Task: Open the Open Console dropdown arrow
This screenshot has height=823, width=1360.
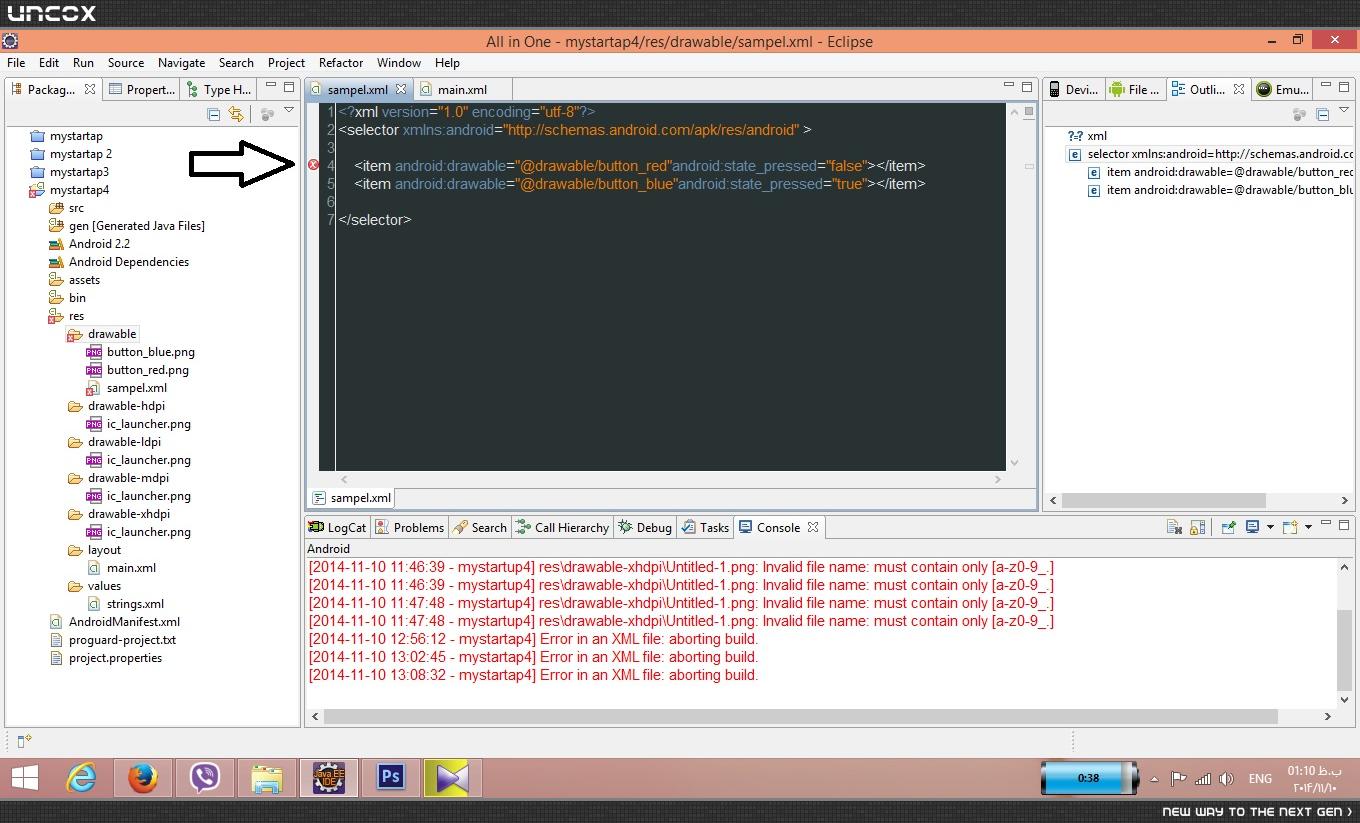Action: 1308,527
